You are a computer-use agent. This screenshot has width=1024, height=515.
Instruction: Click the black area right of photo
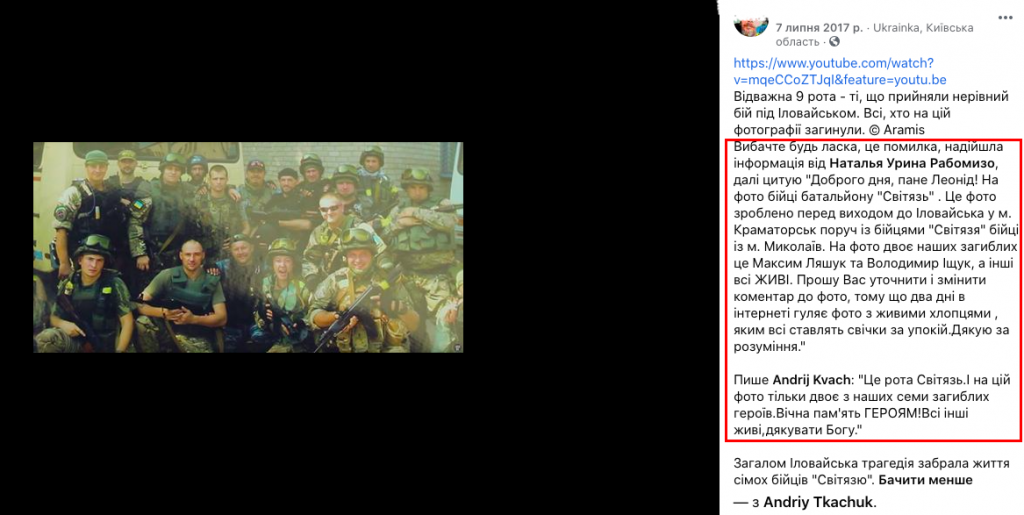tap(588, 247)
